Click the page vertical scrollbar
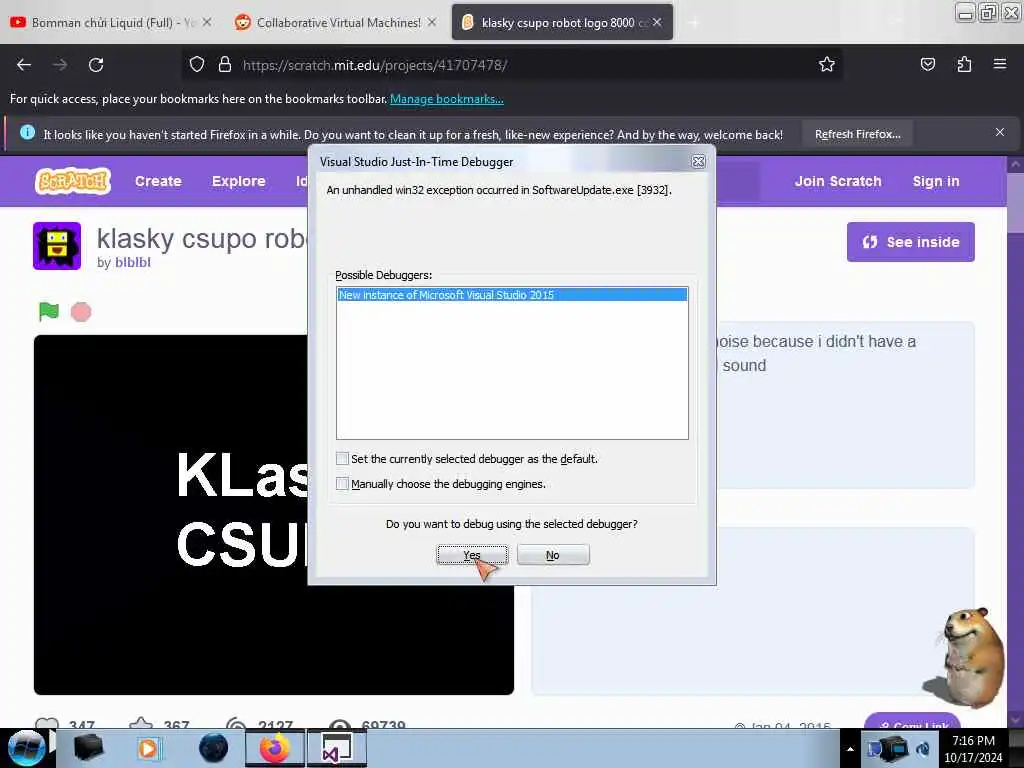Screen dimensions: 1024x768 (x=1015, y=441)
